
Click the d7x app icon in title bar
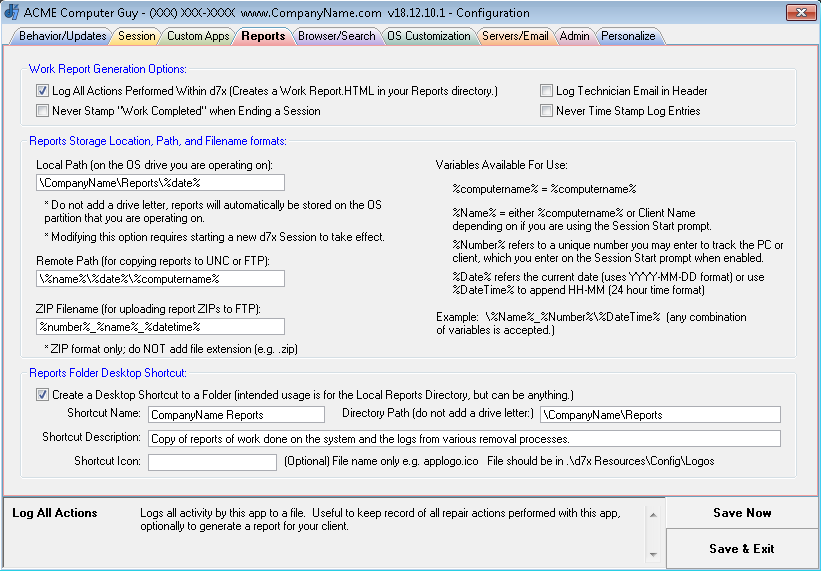pyautogui.click(x=12, y=12)
